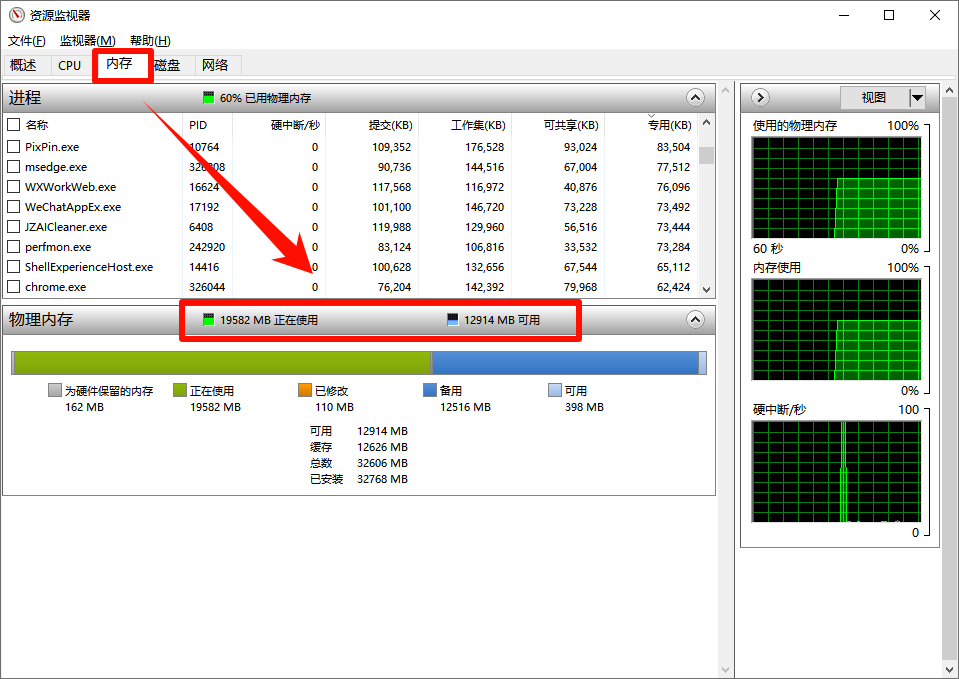959x679 pixels.
Task: Click the blue 可用 indicator in physical memory header
Action: tap(453, 320)
